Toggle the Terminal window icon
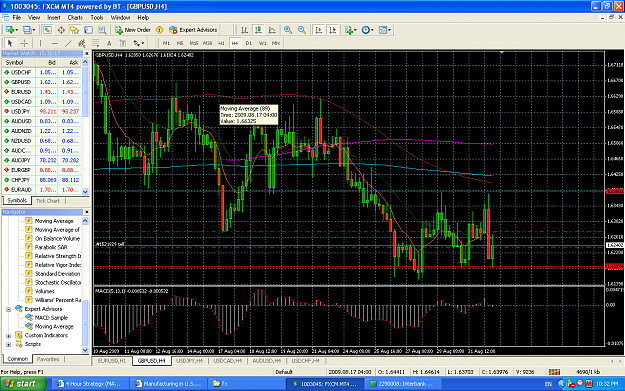The width and height of the screenshot is (625, 391). [x=88, y=30]
